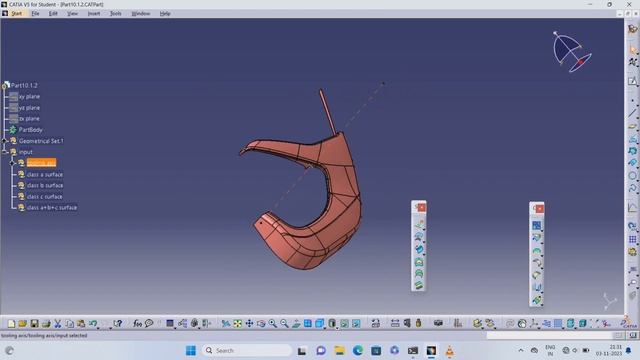Click the Zoom In magnifier
This screenshot has height=360, width=640.
[x=273, y=324]
